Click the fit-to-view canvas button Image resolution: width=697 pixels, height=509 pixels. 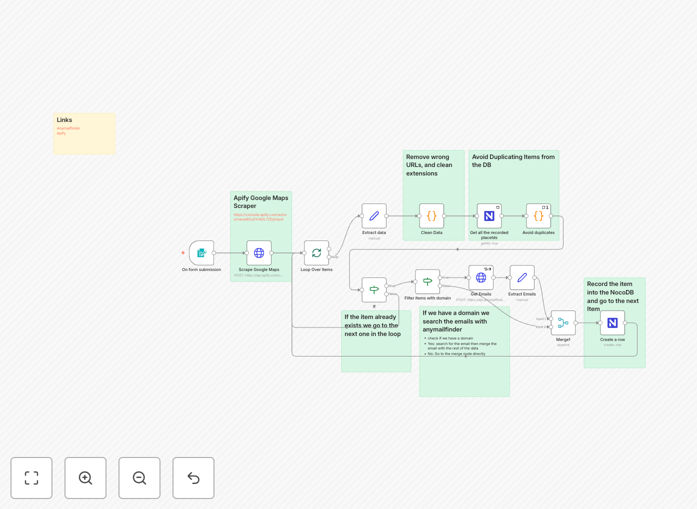32,478
